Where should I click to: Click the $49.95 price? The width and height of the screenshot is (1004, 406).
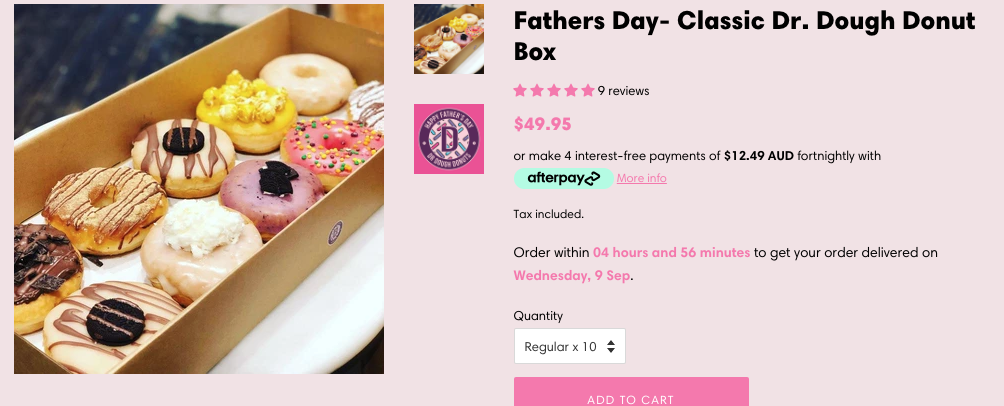542,125
